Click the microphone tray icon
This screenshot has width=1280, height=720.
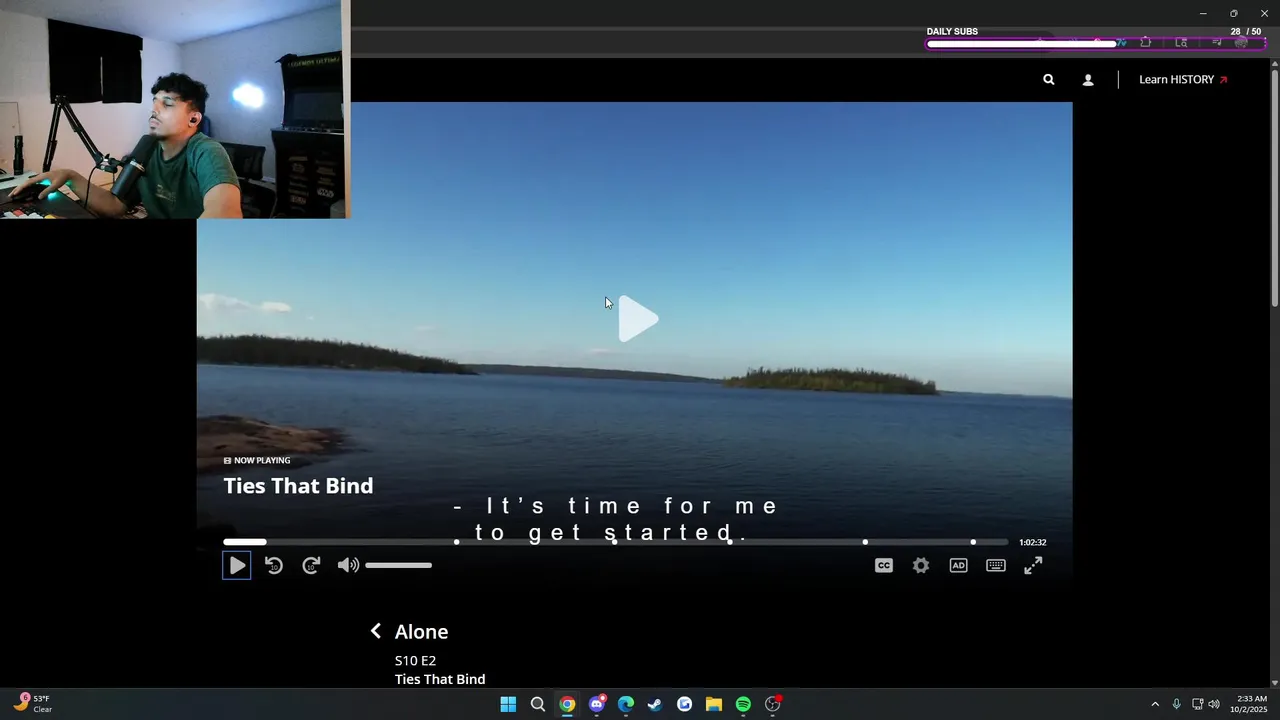click(1176, 704)
